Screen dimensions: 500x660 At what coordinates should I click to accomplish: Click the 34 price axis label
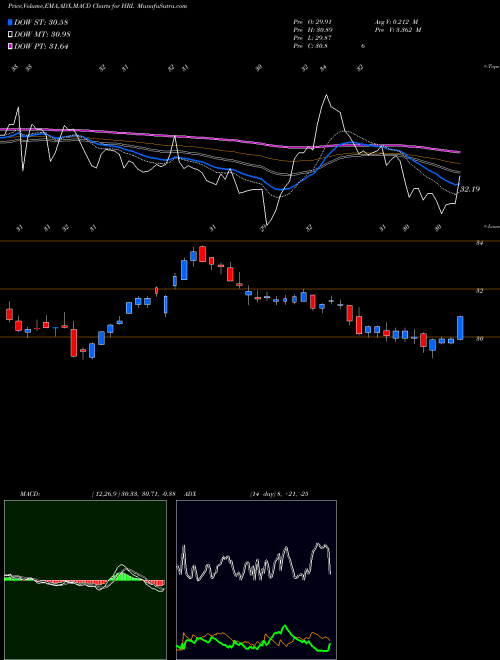[x=479, y=243]
